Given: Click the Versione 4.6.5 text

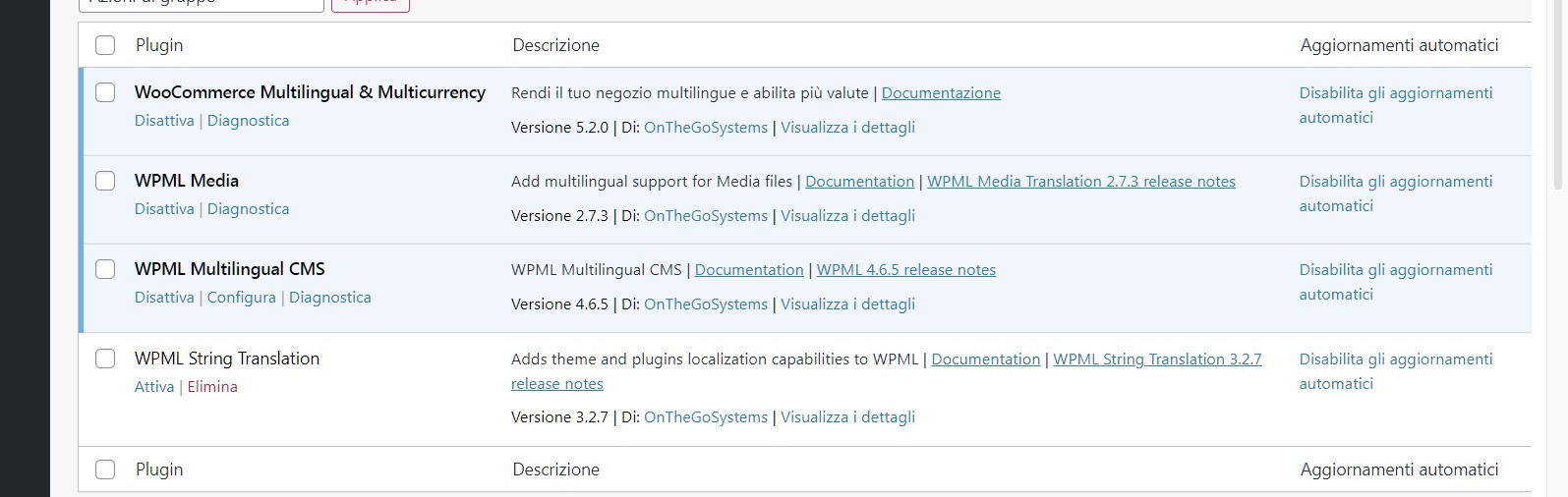Looking at the screenshot, I should pos(559,304).
